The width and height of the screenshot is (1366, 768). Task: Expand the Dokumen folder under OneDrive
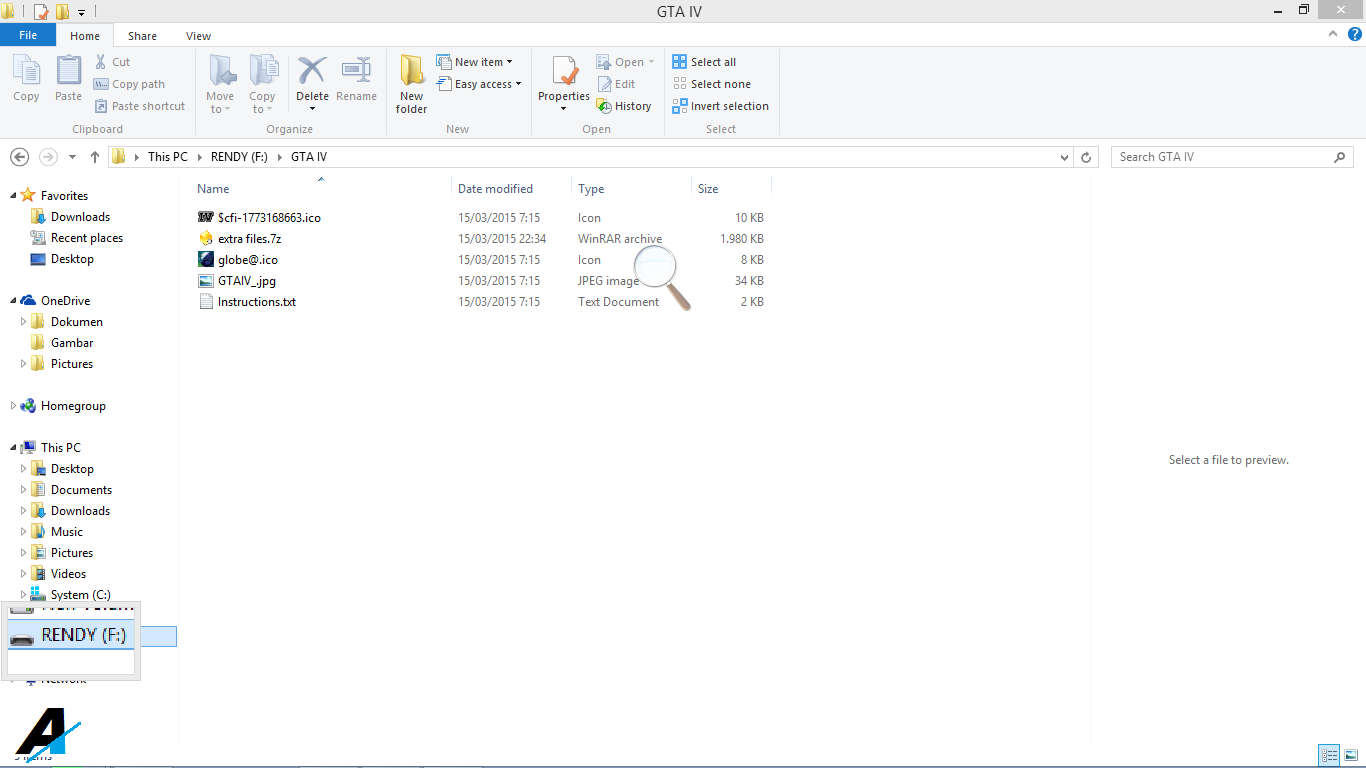(24, 322)
